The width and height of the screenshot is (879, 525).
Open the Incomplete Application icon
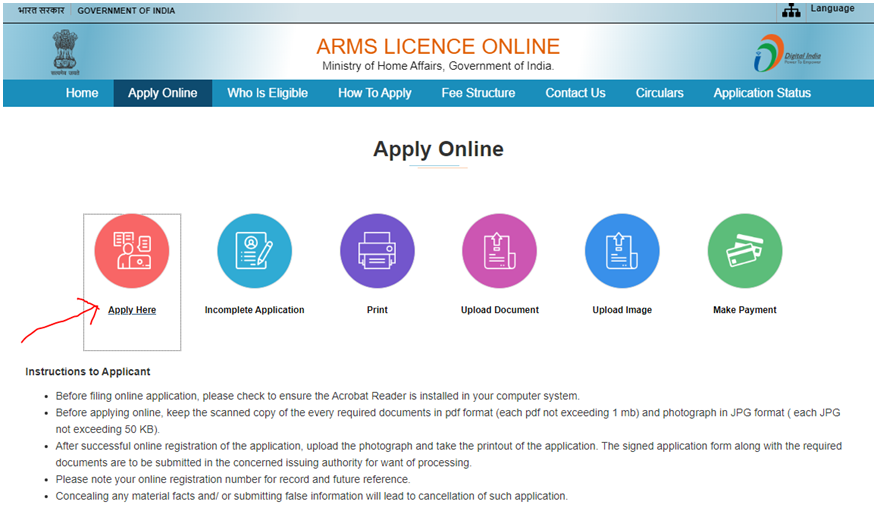254,251
